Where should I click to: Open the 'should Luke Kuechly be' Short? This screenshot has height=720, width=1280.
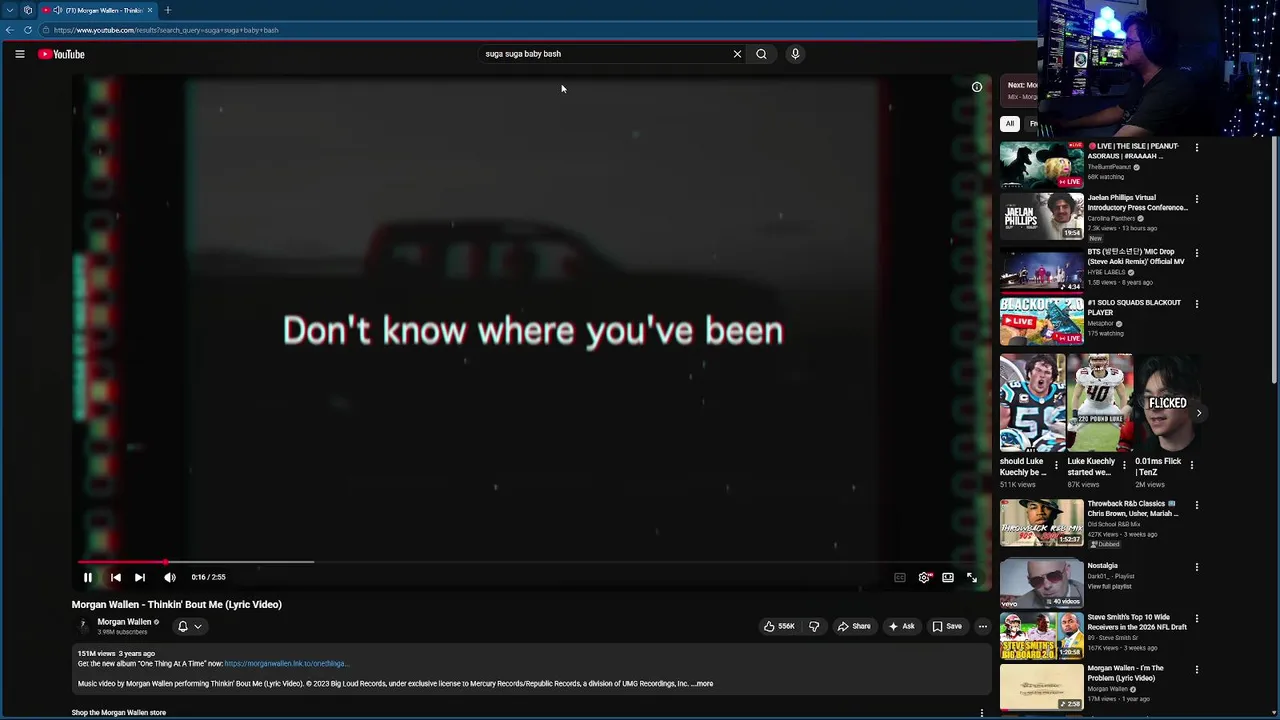click(x=1032, y=403)
